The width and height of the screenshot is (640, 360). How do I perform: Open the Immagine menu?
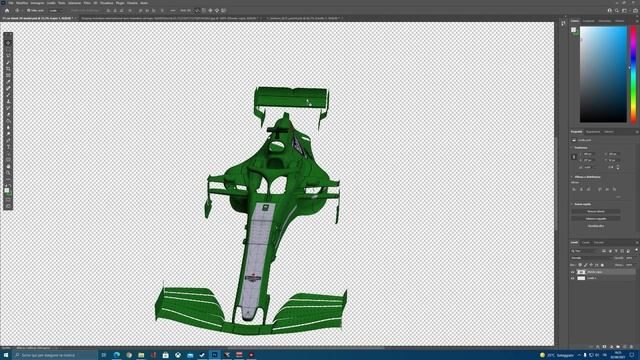pyautogui.click(x=37, y=3)
